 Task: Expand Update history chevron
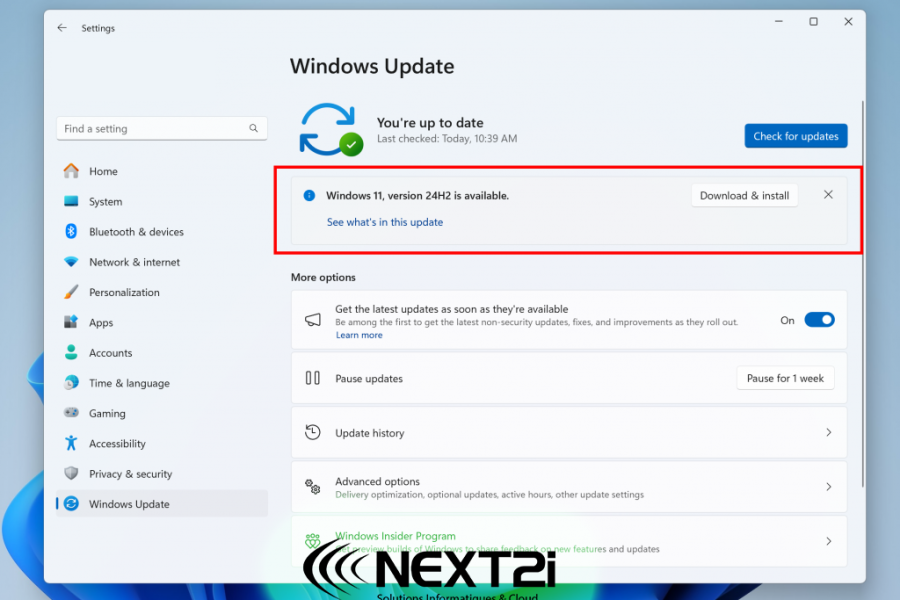828,432
